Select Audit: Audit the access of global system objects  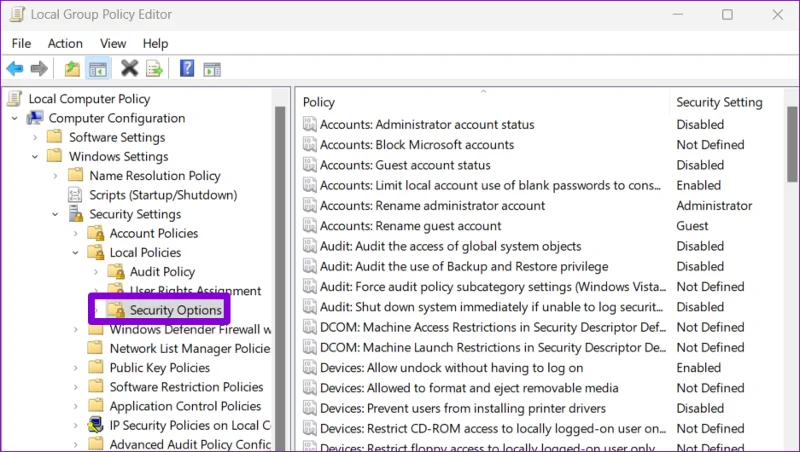click(451, 246)
